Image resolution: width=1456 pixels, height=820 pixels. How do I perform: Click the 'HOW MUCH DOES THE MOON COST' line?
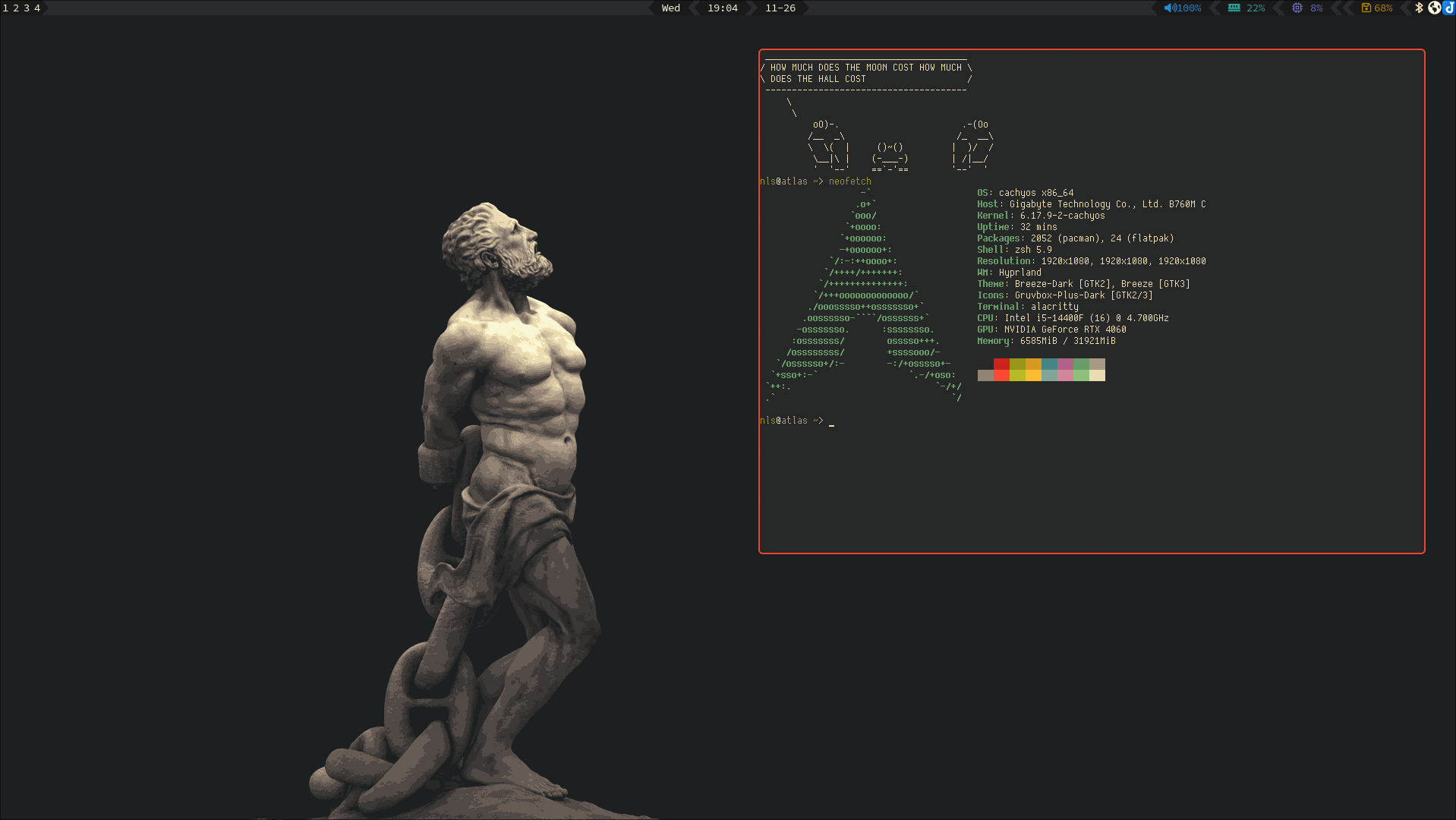click(x=866, y=68)
